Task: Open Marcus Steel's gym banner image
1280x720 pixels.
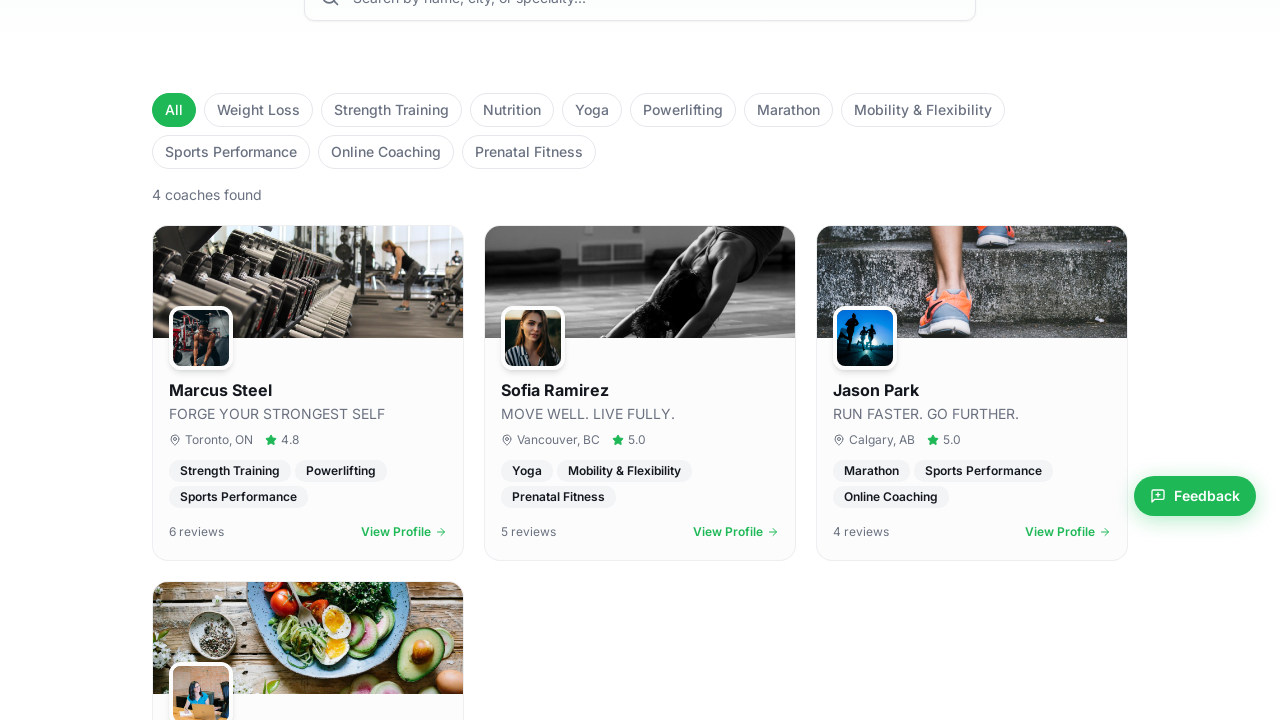Action: coord(308,282)
